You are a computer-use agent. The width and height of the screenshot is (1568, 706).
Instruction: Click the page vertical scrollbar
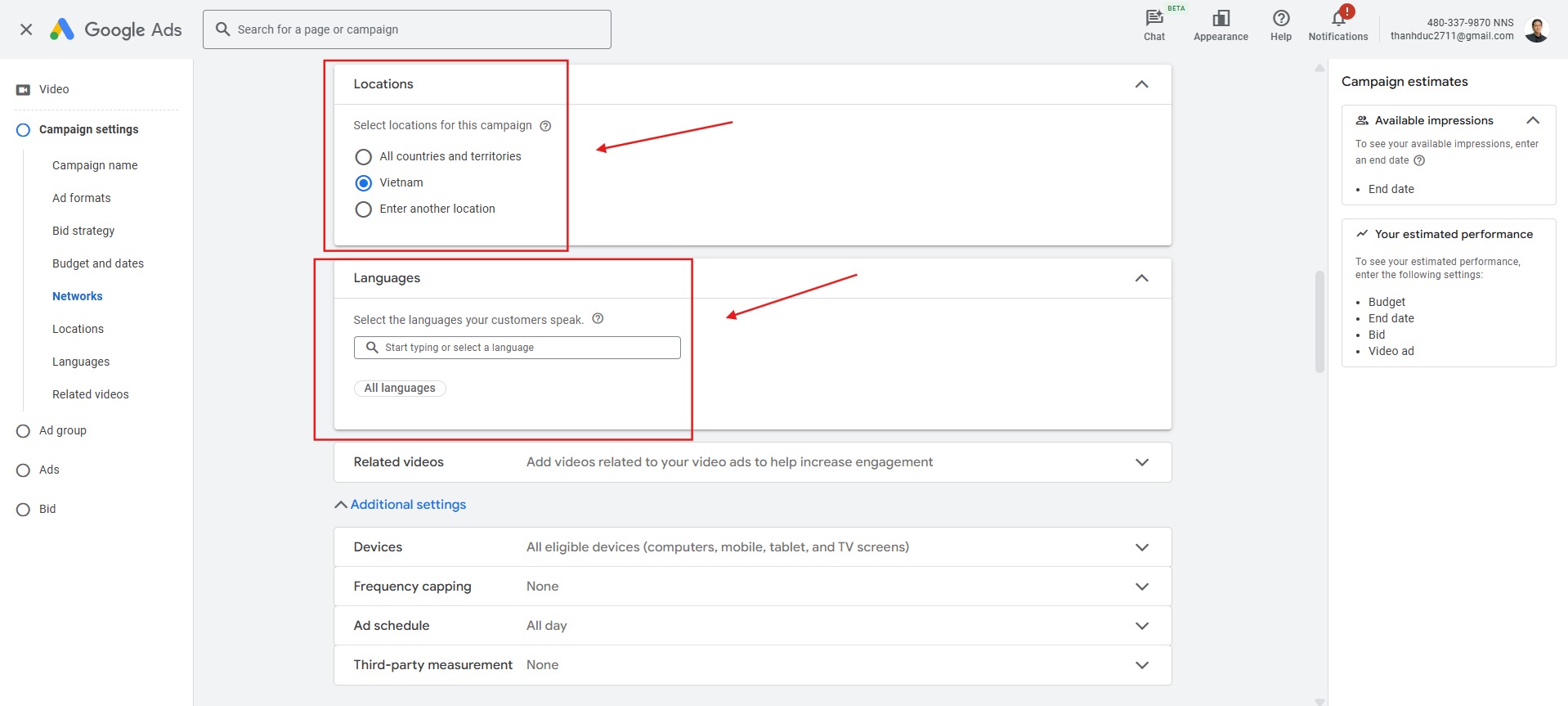point(1319,322)
